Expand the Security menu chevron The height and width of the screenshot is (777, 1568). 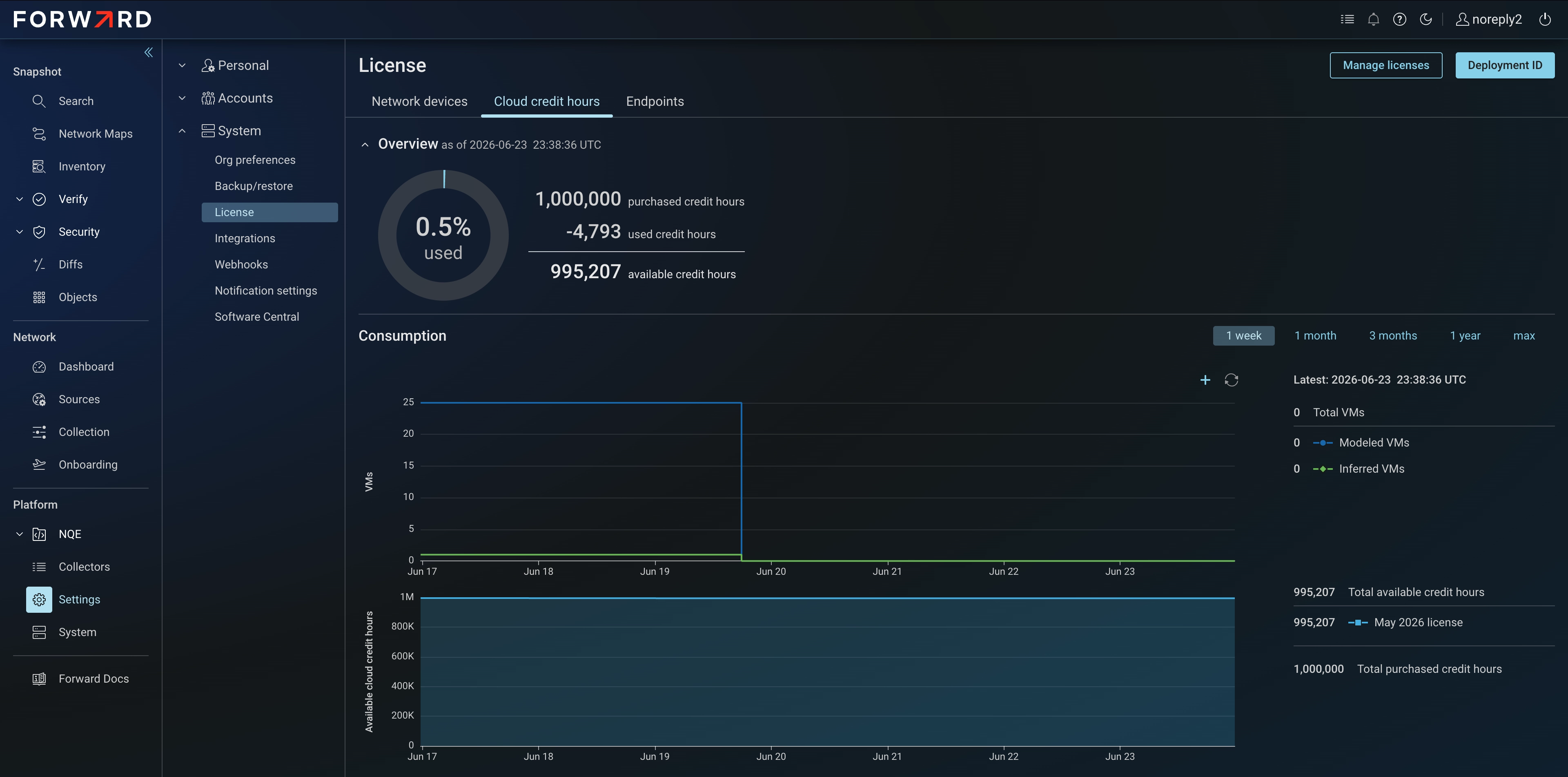point(20,232)
